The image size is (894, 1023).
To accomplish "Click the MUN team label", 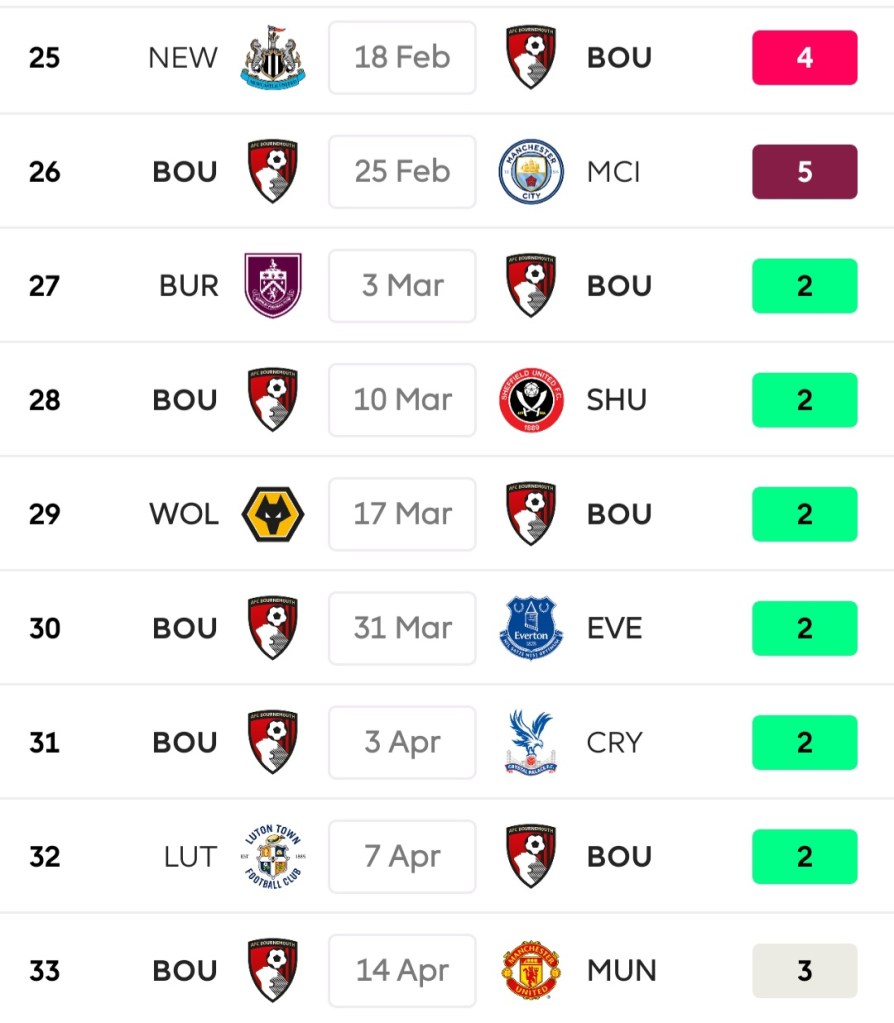I will (622, 970).
